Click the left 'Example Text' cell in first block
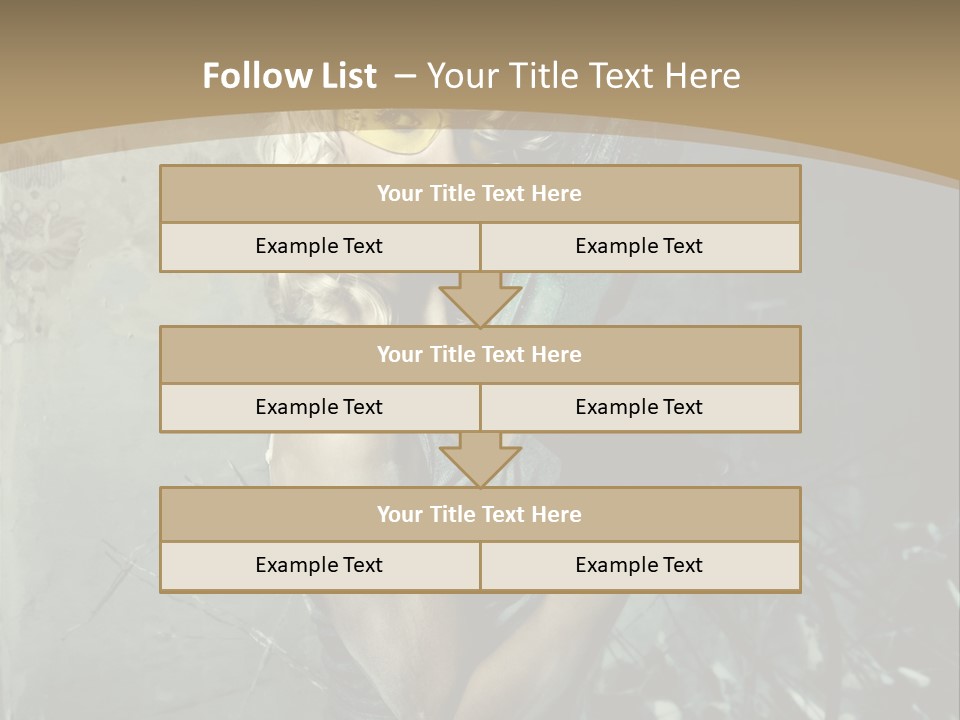This screenshot has height=720, width=960. click(x=320, y=247)
